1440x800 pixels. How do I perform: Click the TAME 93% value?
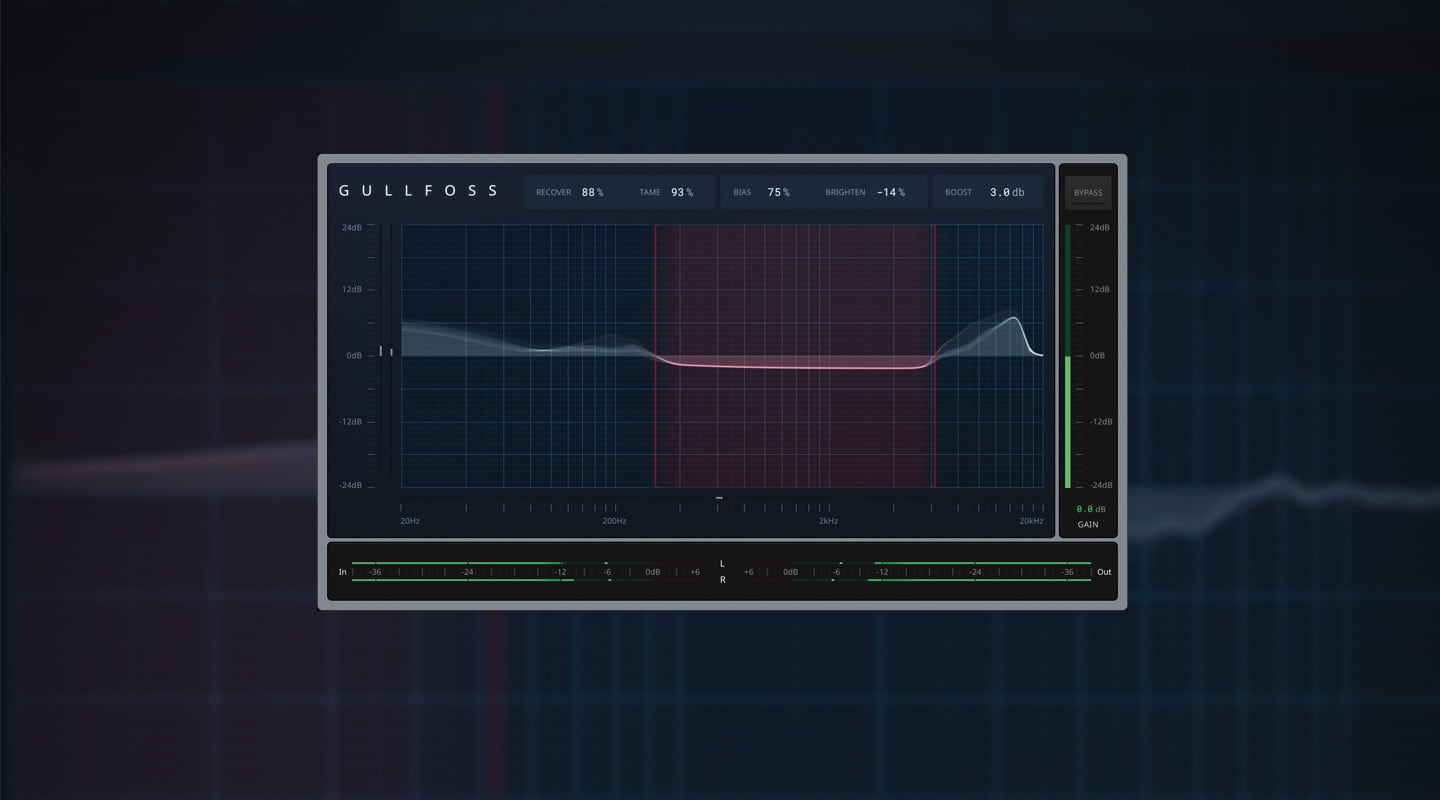[682, 192]
